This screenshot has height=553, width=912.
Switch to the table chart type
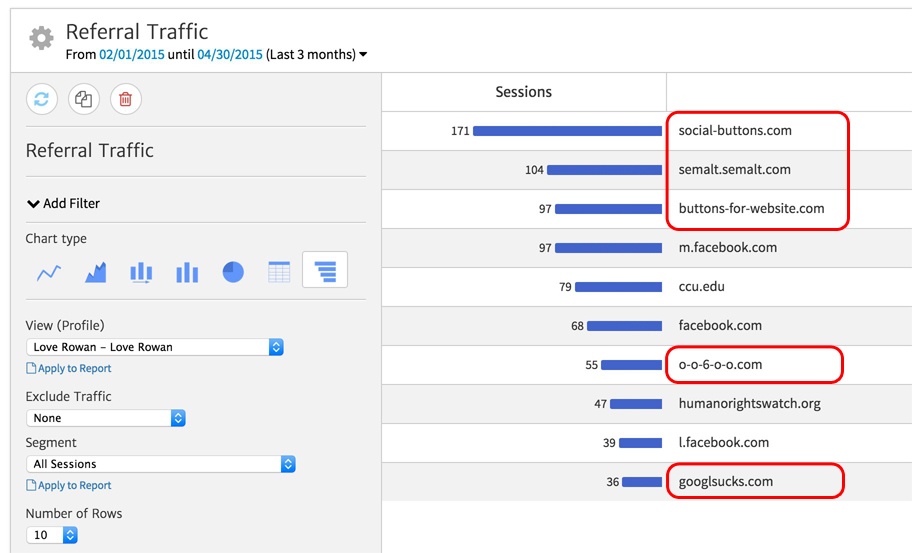point(279,272)
